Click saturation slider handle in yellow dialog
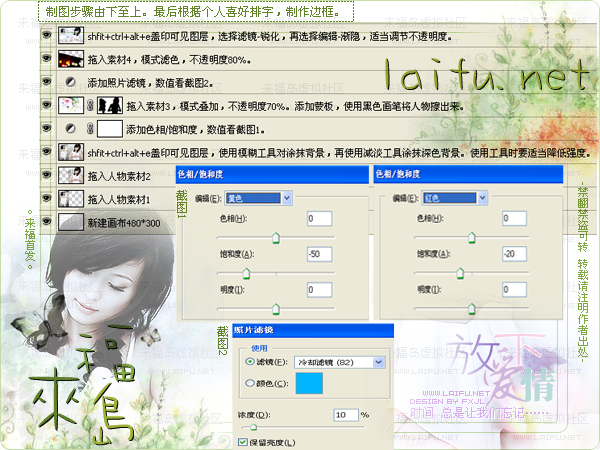 246,273
